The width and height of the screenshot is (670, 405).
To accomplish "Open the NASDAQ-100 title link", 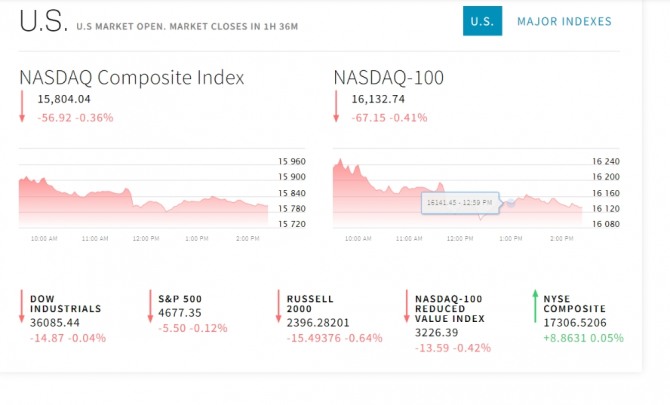I will [388, 77].
